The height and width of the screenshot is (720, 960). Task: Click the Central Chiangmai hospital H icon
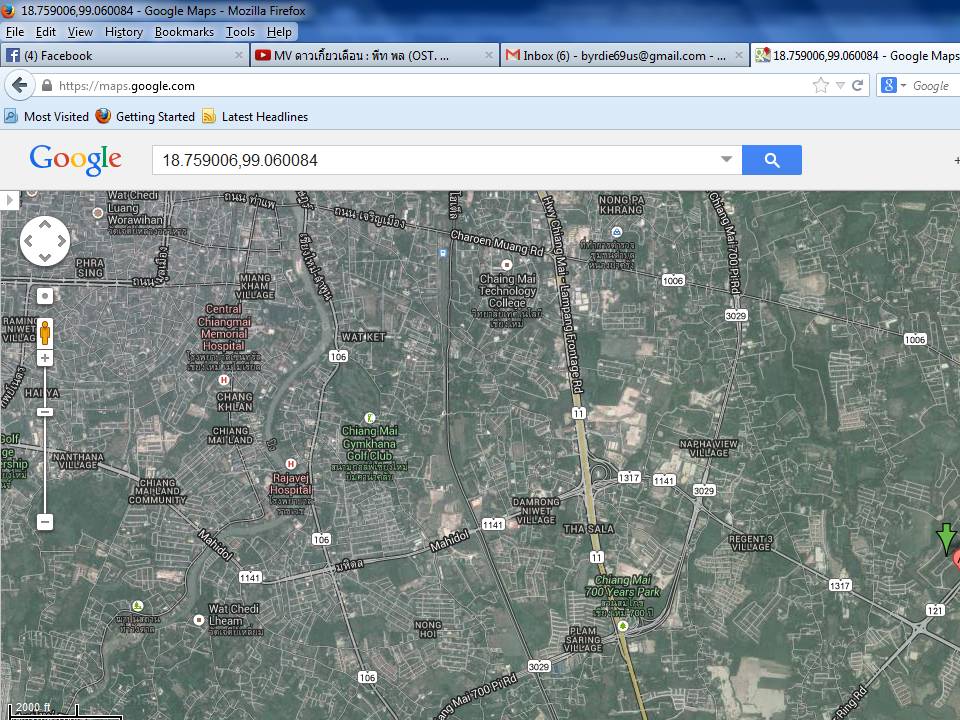[224, 380]
